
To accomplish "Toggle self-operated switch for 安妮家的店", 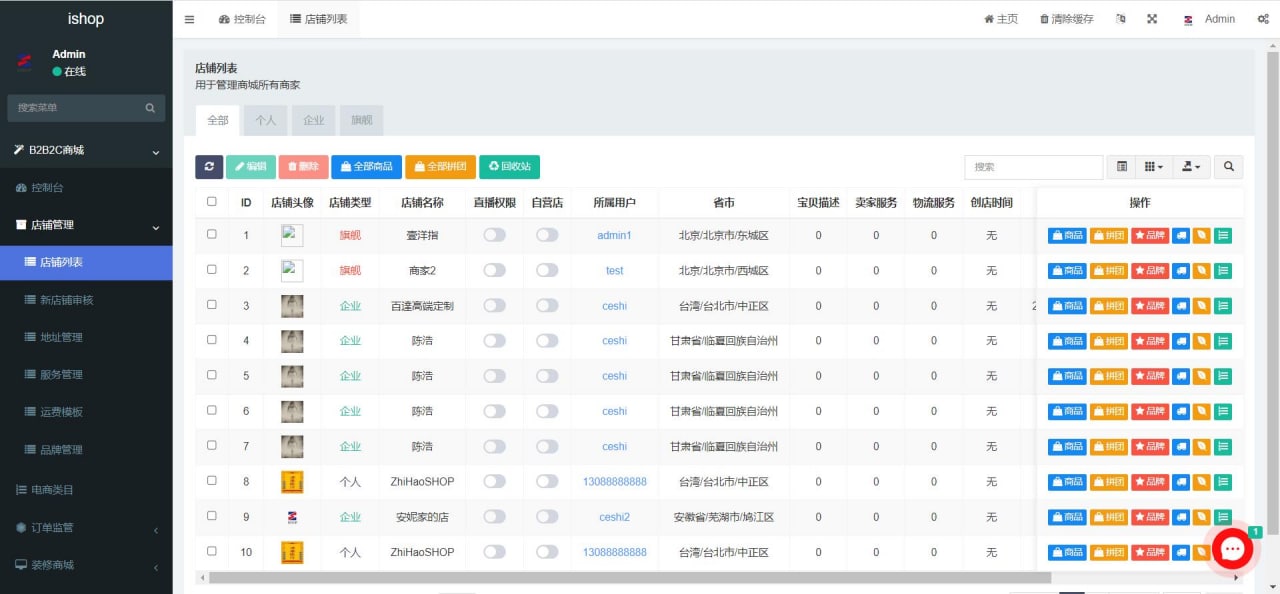I will pos(546,517).
